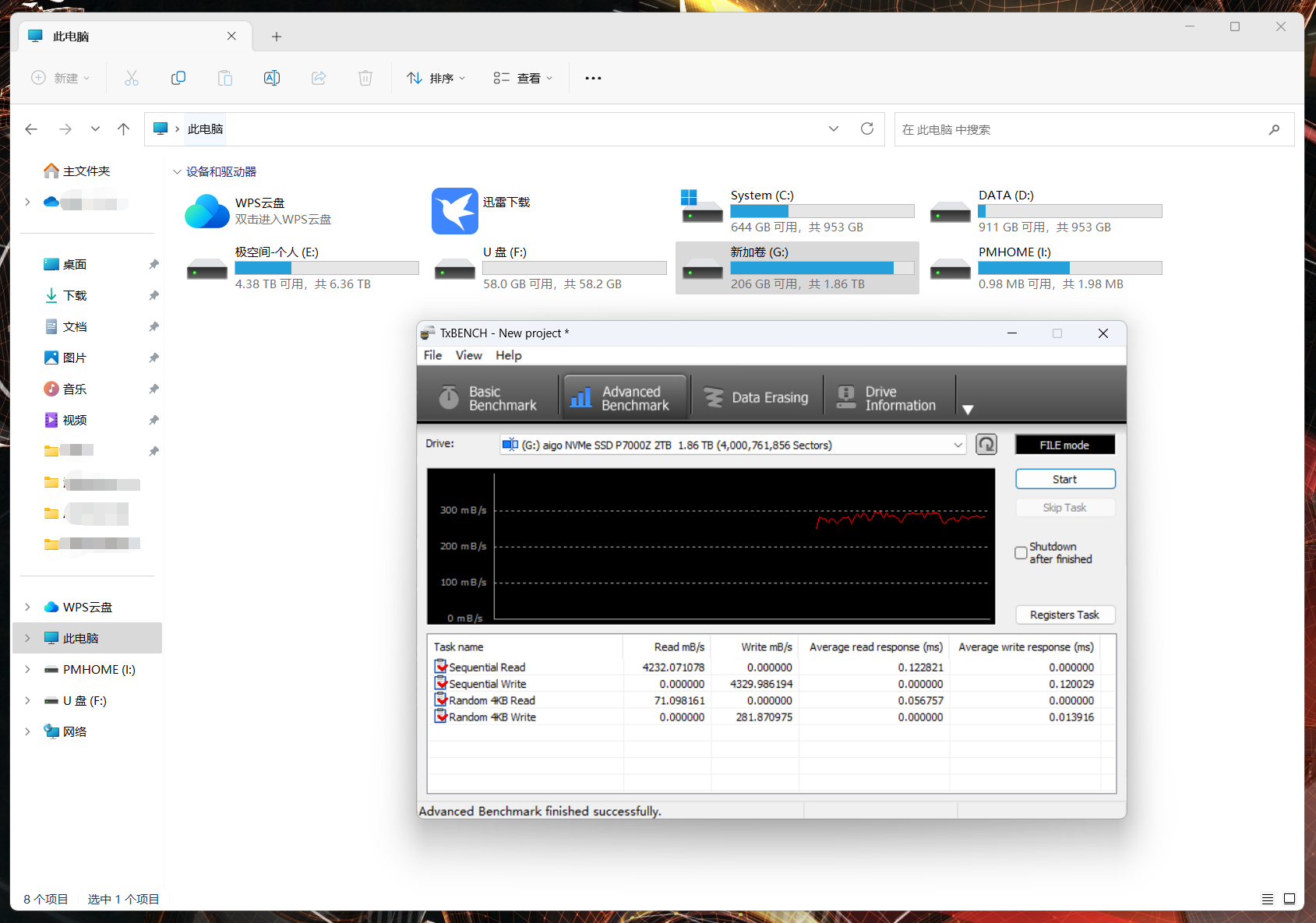Click the Rename icon in Explorer toolbar

[272, 78]
